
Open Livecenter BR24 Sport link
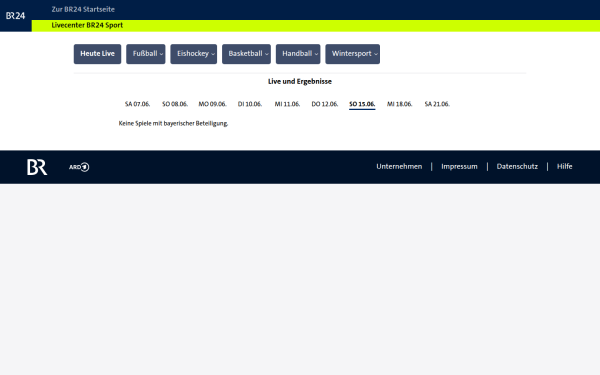[x=87, y=25]
